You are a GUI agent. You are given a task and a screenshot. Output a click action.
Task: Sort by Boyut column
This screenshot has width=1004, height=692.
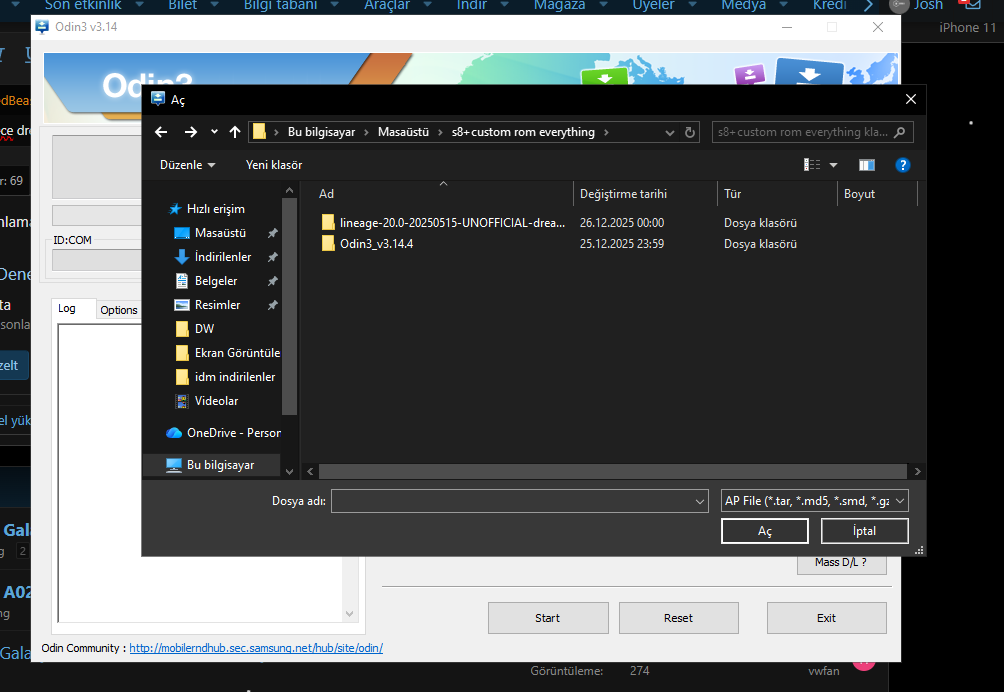click(877, 193)
